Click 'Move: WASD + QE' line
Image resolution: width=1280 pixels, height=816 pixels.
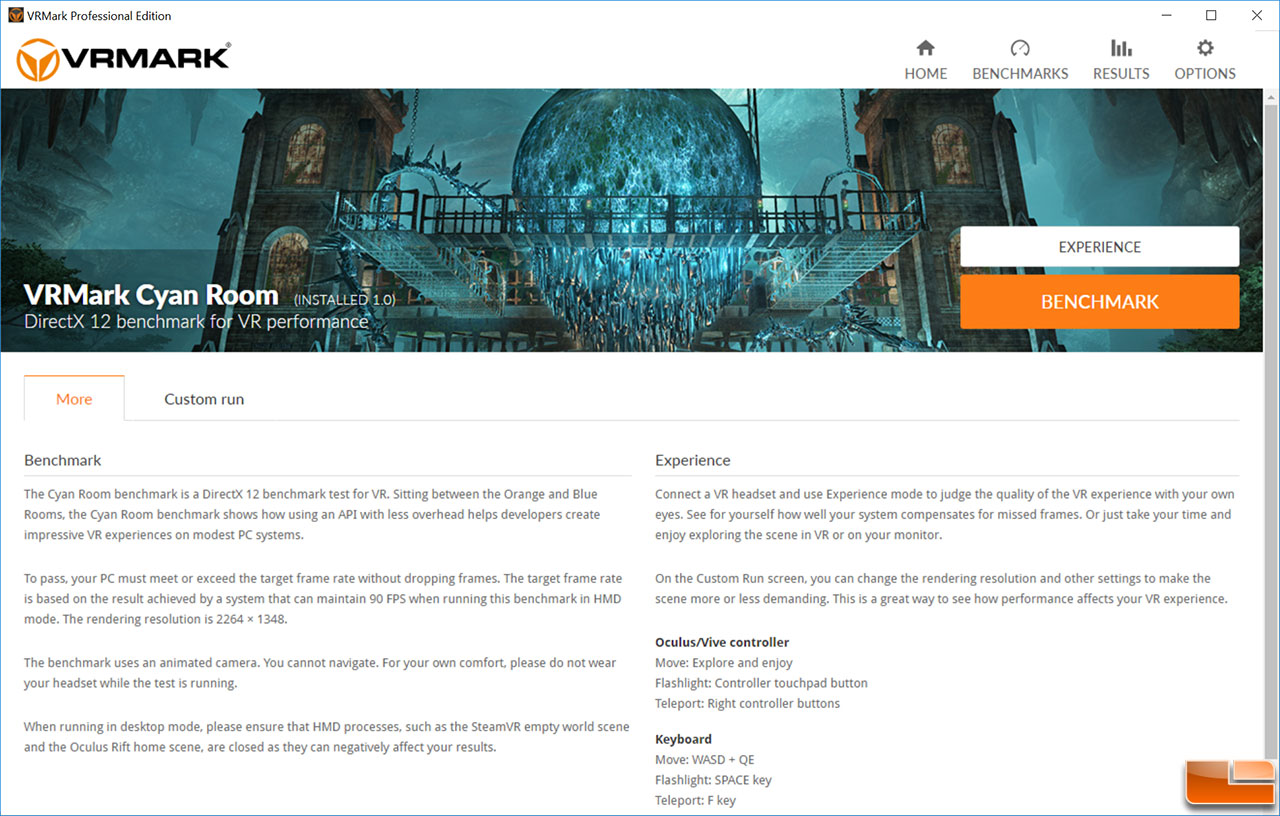click(705, 760)
